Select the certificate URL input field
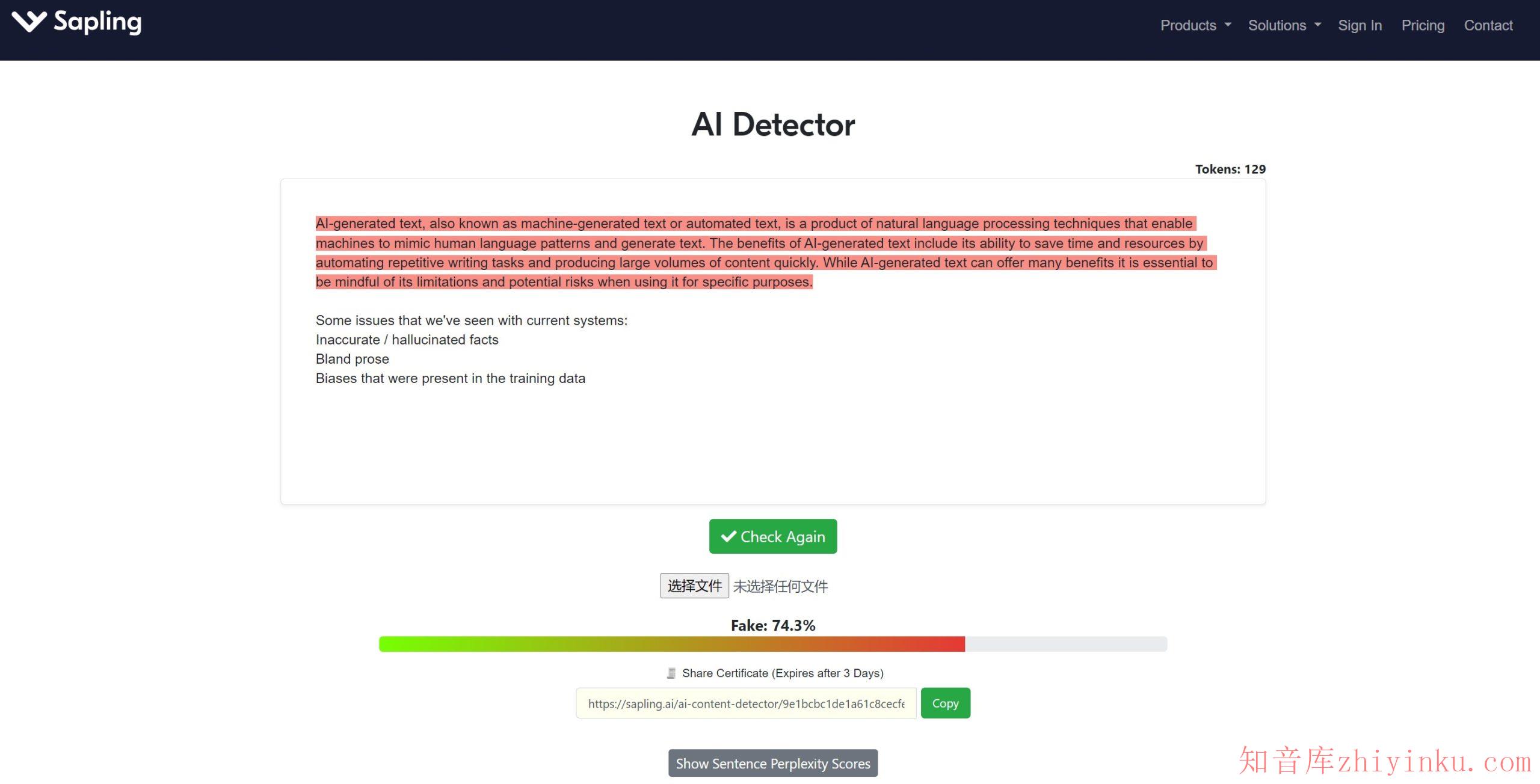The image size is (1540, 784). pyautogui.click(x=746, y=703)
